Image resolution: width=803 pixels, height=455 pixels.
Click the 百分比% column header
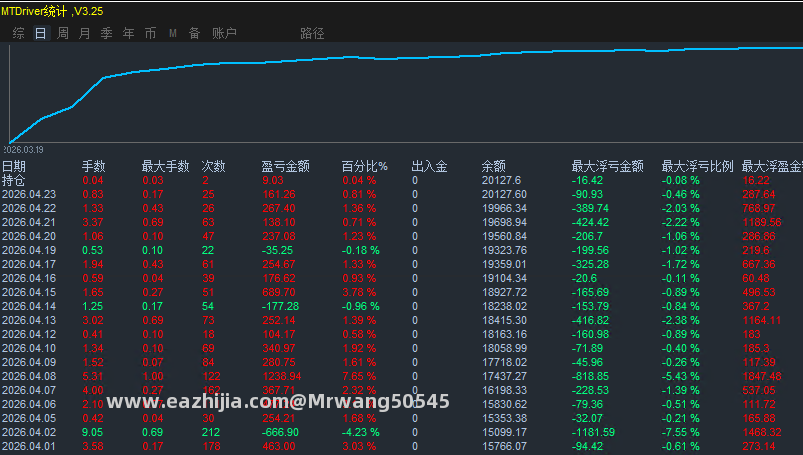pos(365,166)
